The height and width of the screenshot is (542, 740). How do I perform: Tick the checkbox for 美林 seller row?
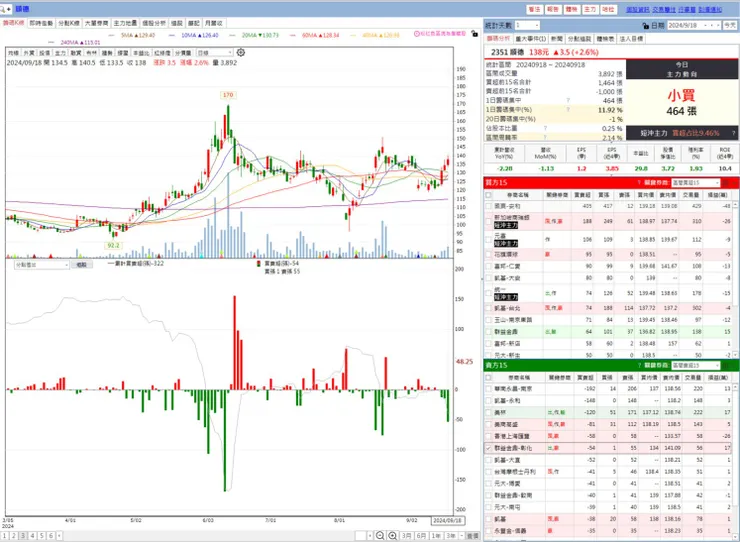tap(488, 412)
